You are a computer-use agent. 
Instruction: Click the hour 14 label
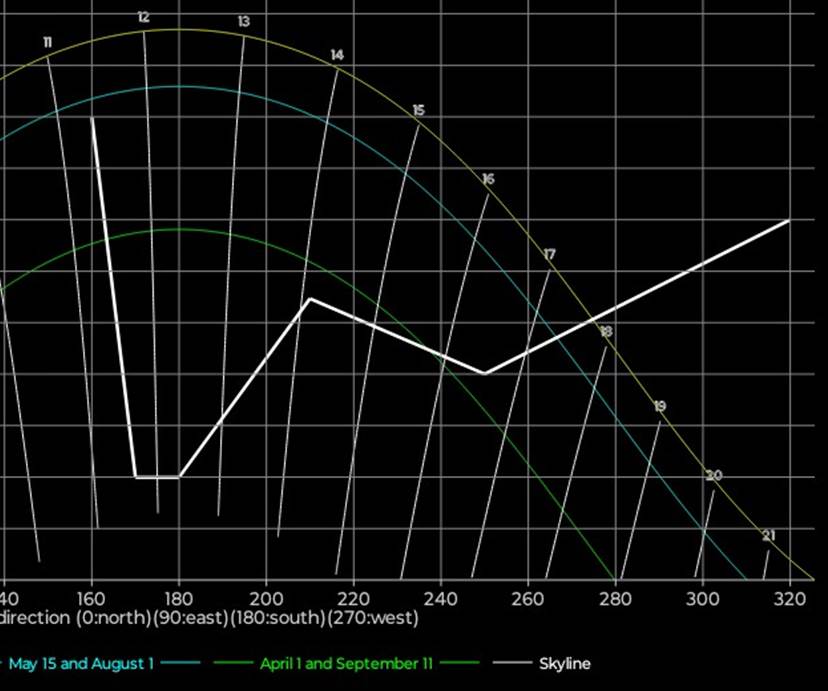pos(337,55)
